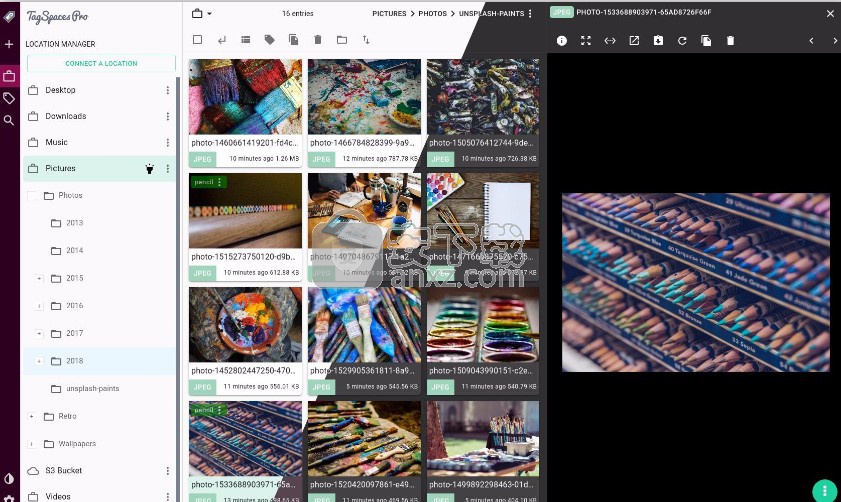This screenshot has height=502, width=841.
Task: Open the S3 Bucket location three-dot menu
Action: 167,470
